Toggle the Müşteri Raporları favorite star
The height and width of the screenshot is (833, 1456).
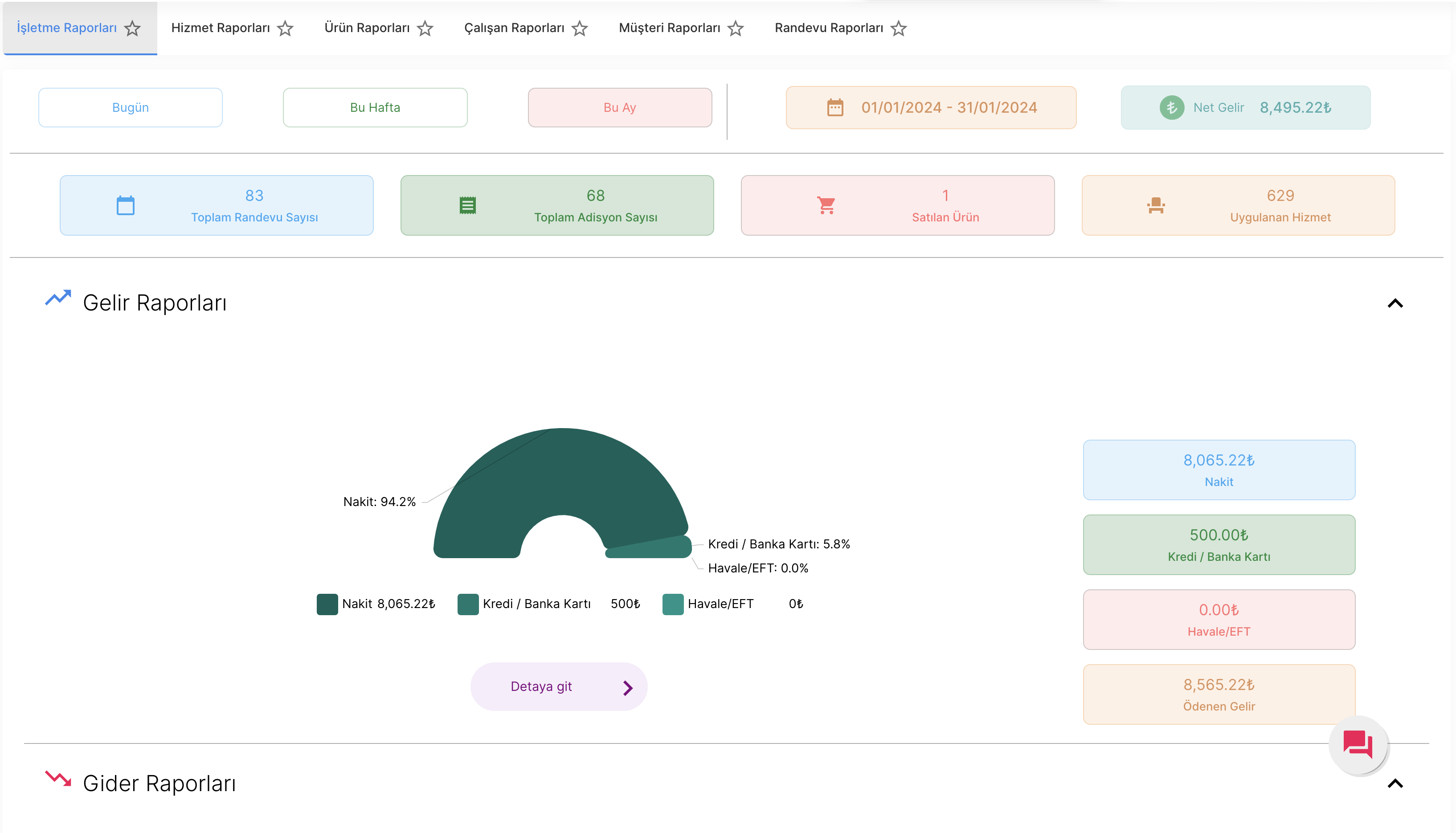click(x=736, y=28)
